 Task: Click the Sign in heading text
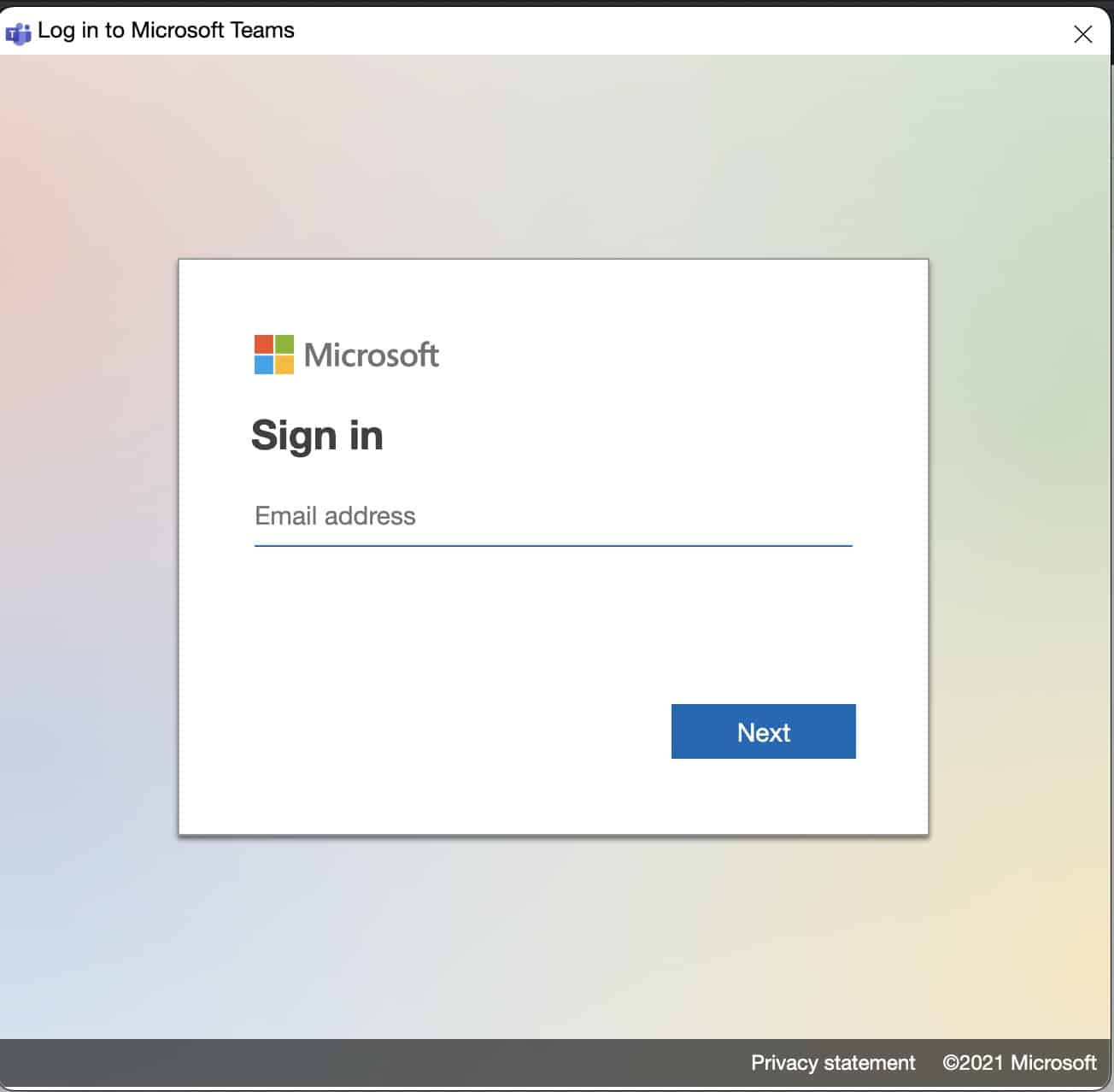[x=317, y=435]
